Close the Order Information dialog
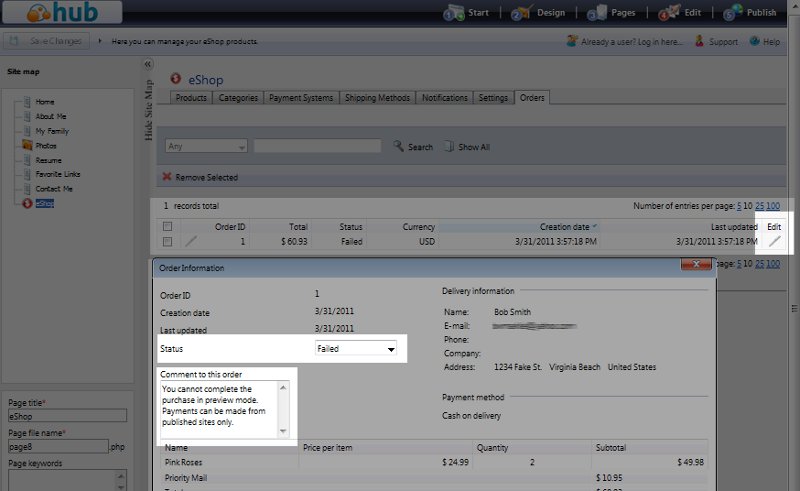 [695, 266]
